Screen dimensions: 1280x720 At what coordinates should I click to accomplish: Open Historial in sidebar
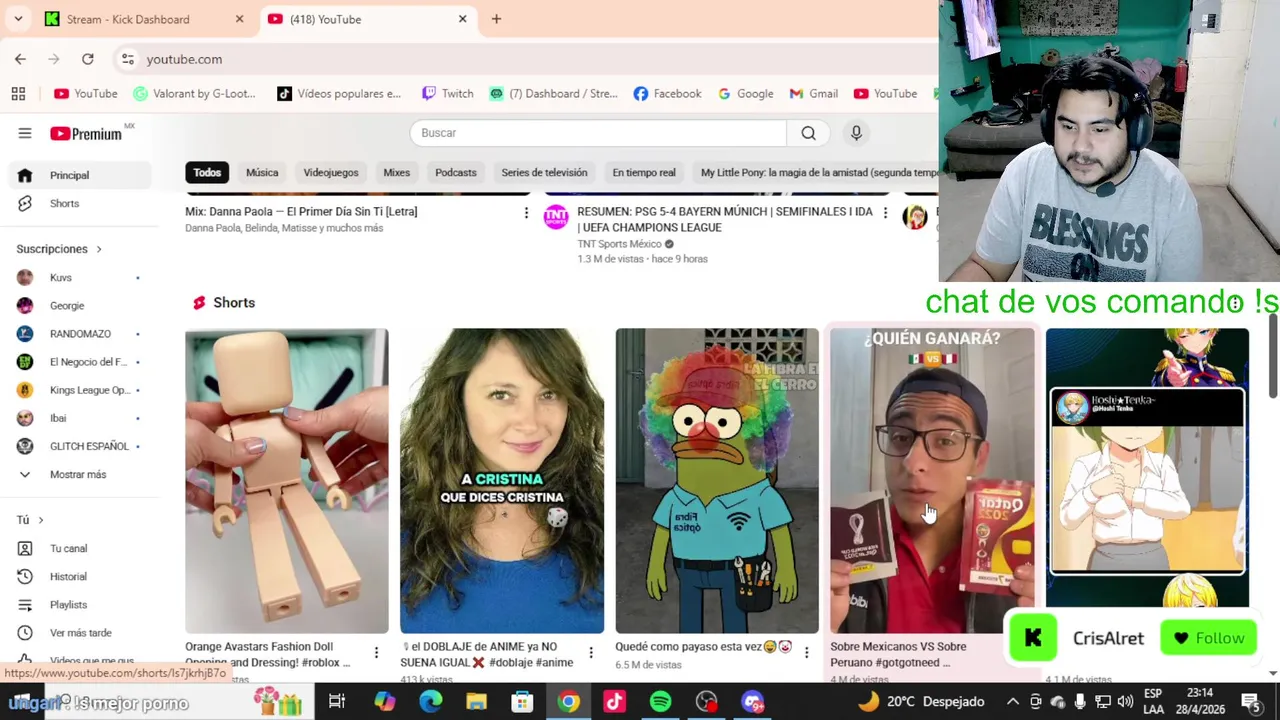(80, 576)
